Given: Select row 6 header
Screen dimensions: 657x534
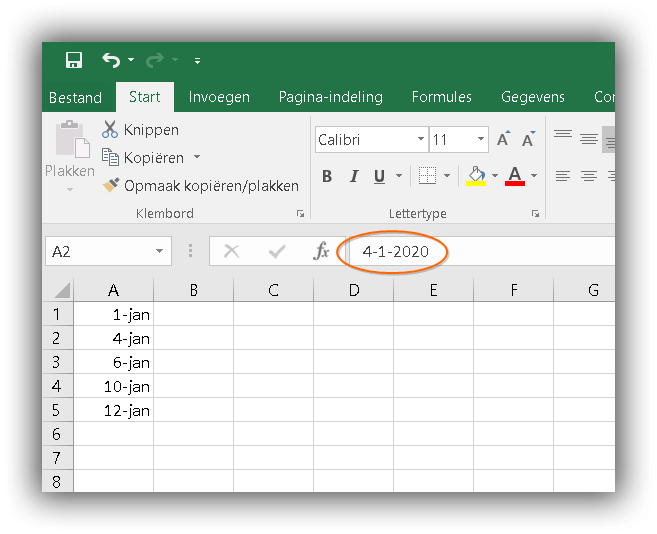Looking at the screenshot, I should (57, 433).
